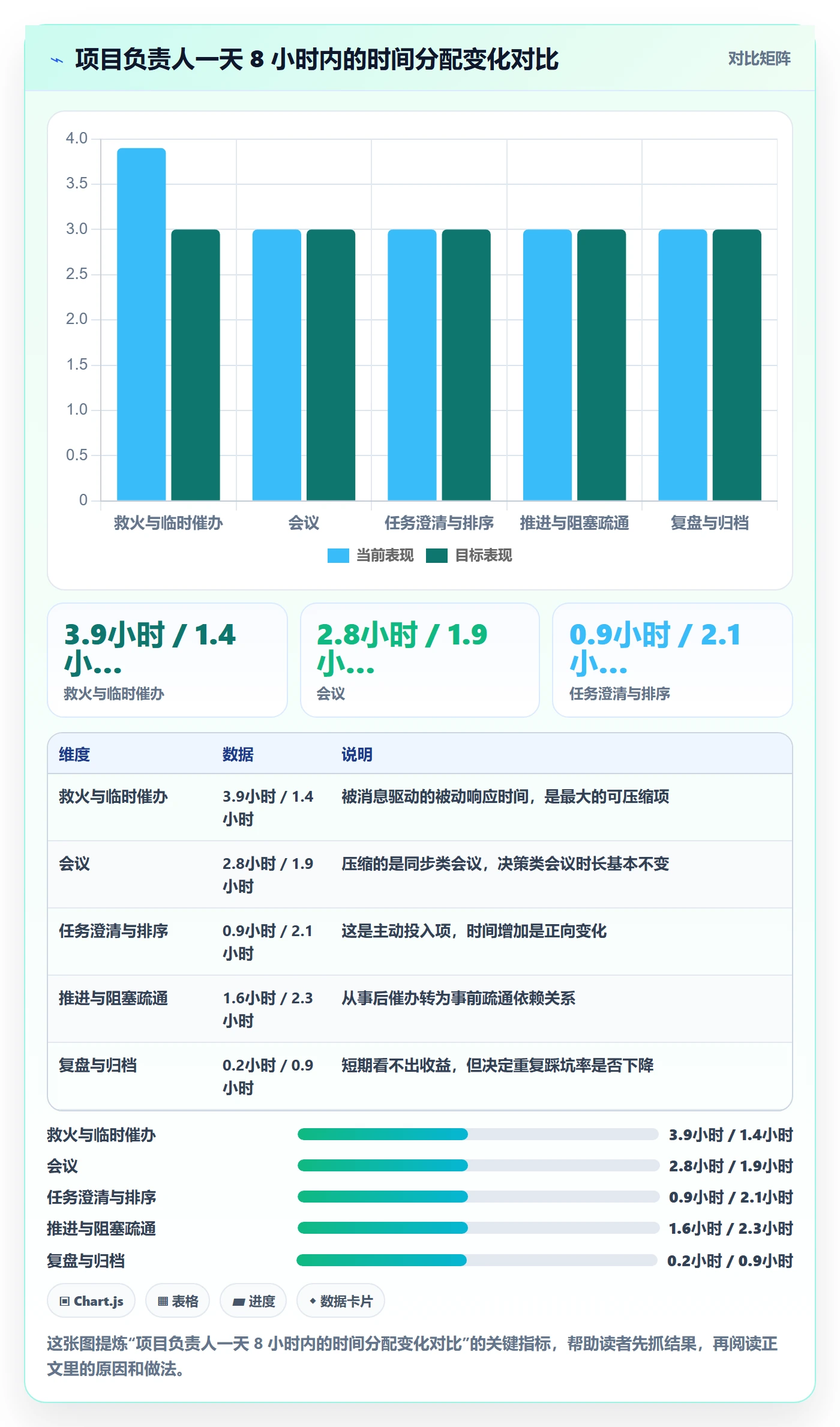Screen dimensions: 840x1427
Task: Click progress value 2.8小时 / 1.9小时
Action: coord(731,1166)
